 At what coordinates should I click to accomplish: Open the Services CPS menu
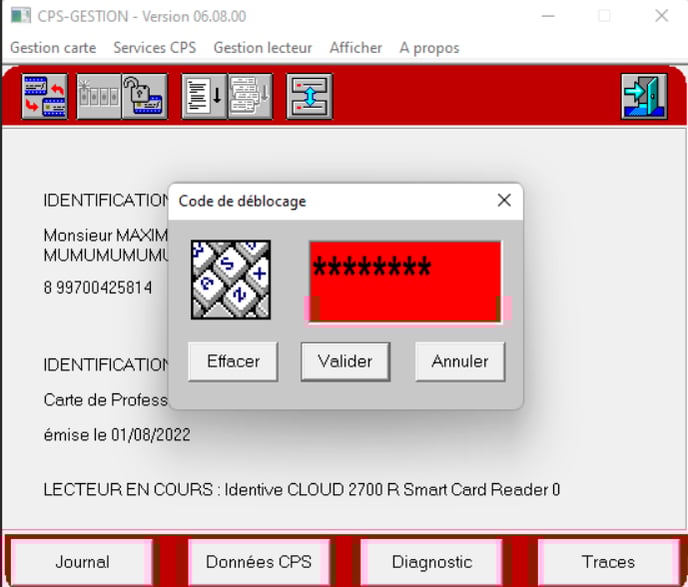pos(154,47)
